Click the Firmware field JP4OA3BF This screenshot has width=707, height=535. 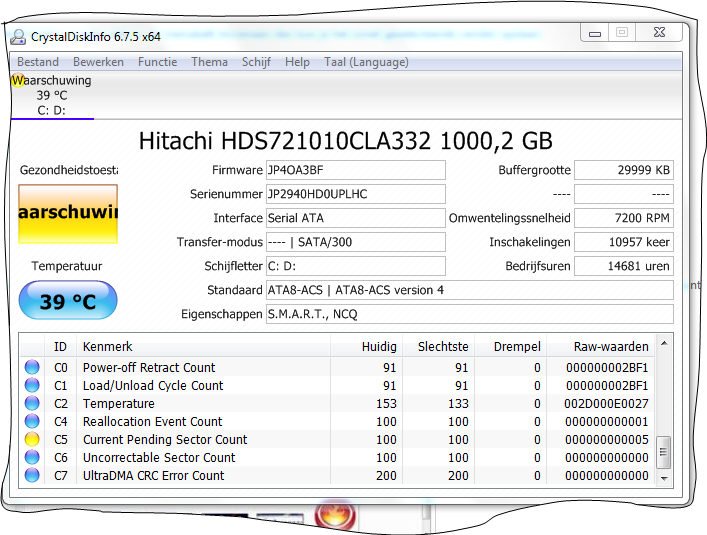coord(356,170)
